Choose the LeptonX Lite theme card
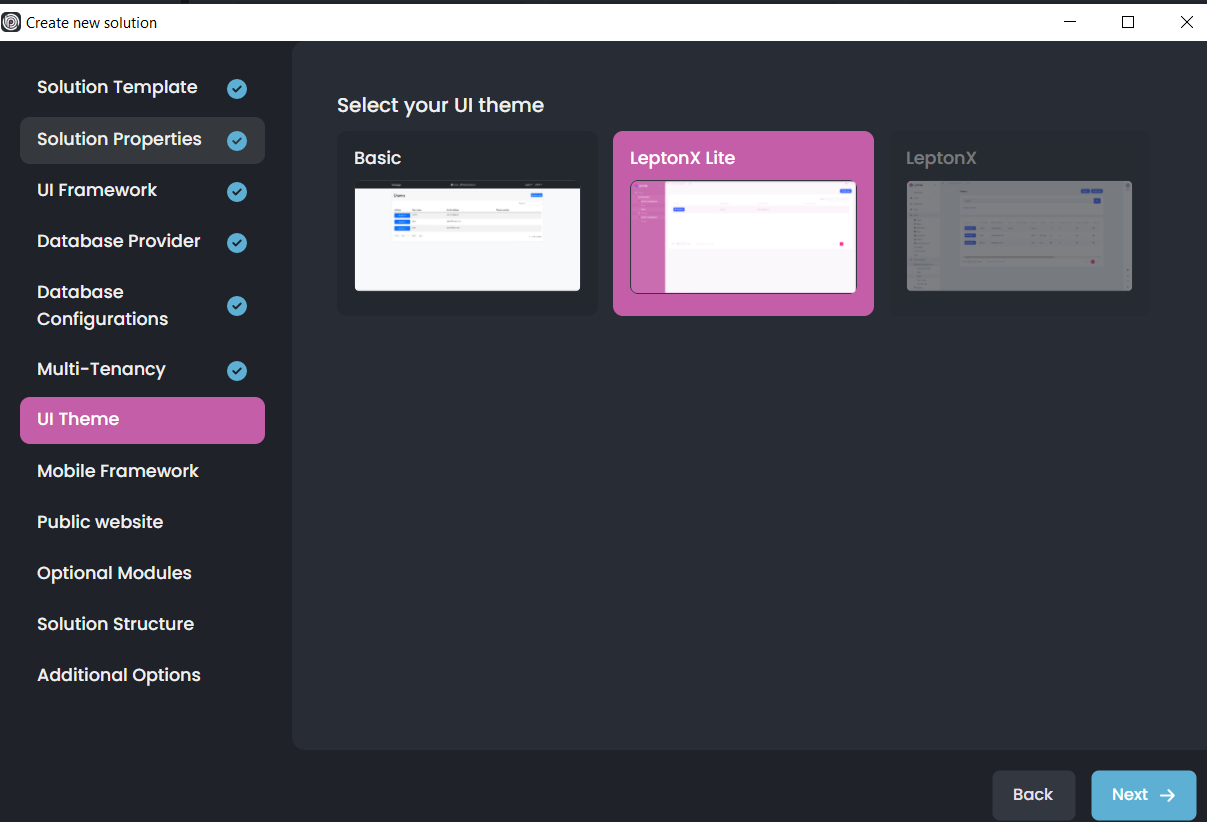 coord(743,224)
